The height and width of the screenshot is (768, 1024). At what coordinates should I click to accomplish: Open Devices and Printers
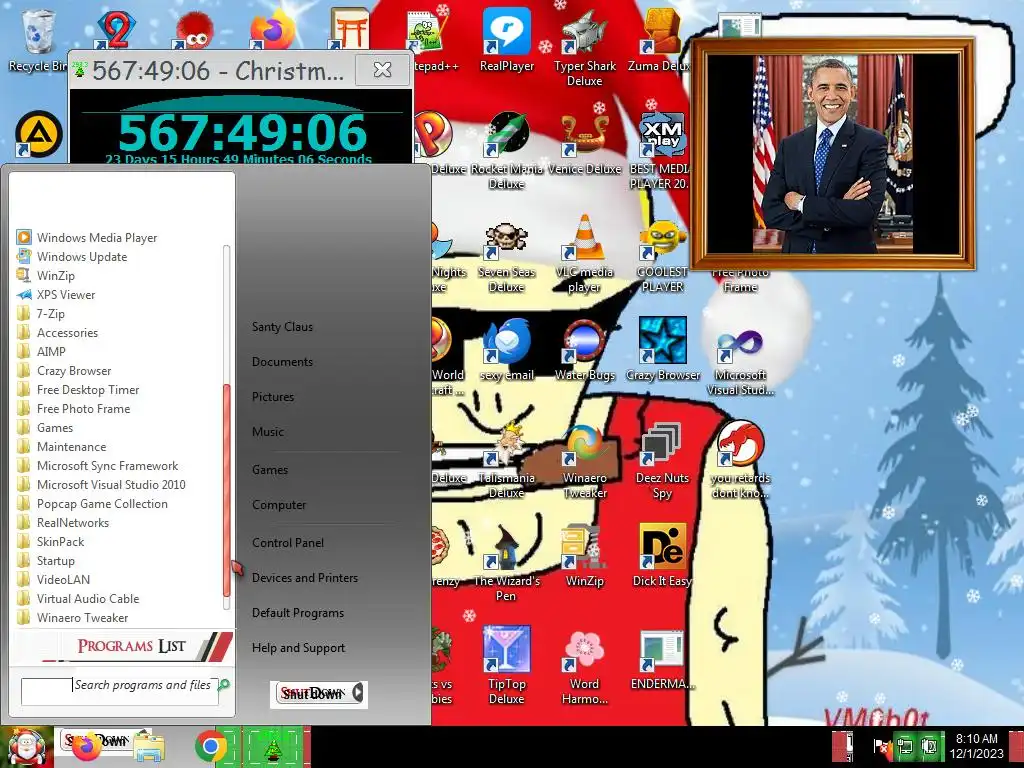coord(305,578)
